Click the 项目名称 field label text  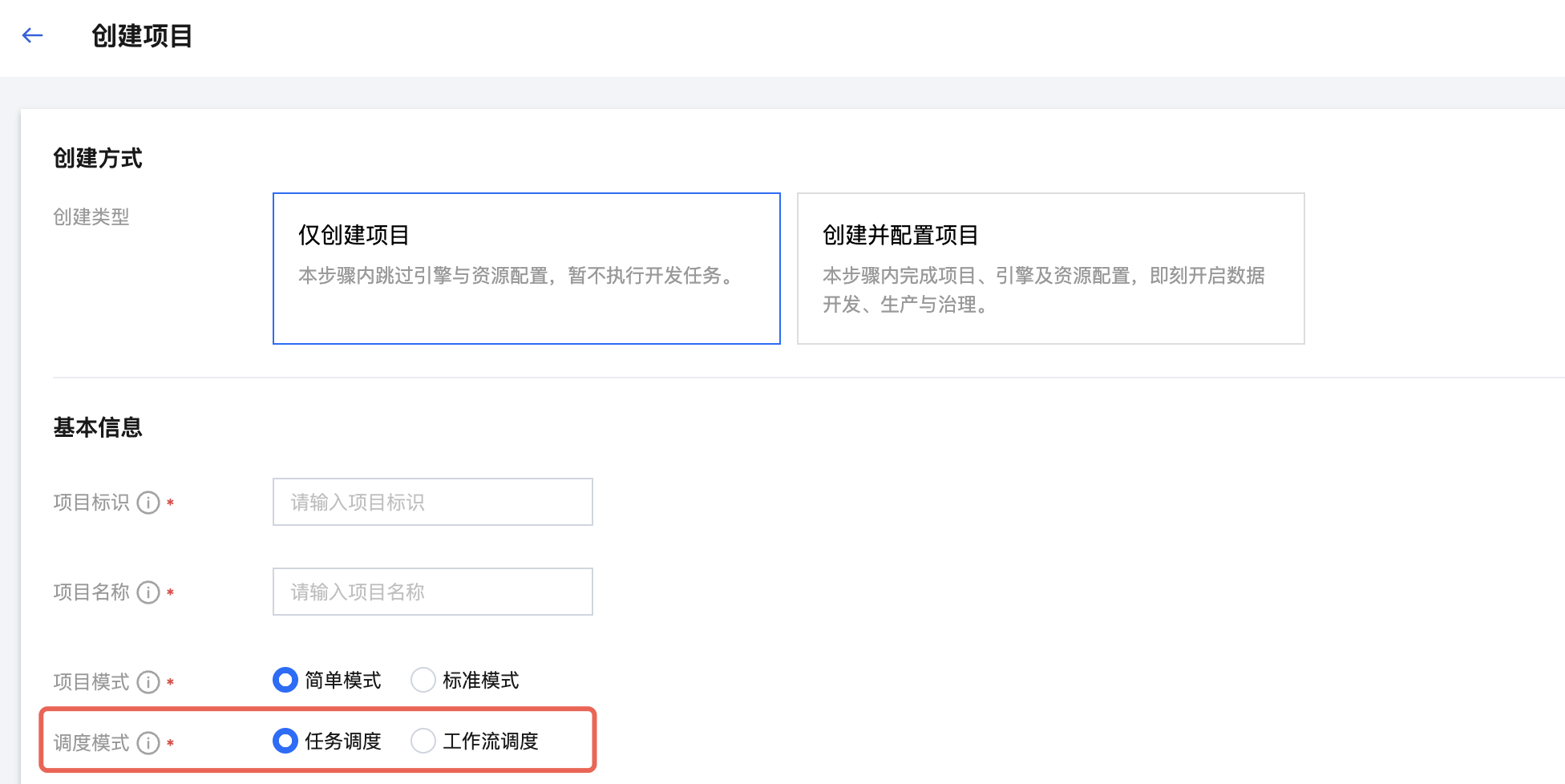click(x=91, y=592)
